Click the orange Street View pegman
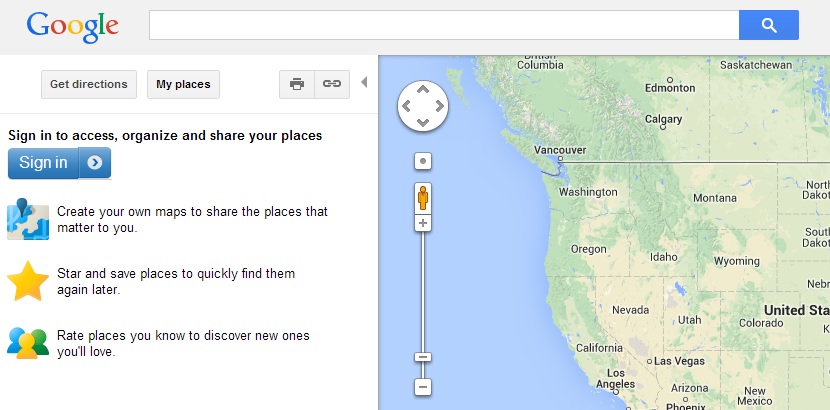This screenshot has width=830, height=410. pos(422,198)
